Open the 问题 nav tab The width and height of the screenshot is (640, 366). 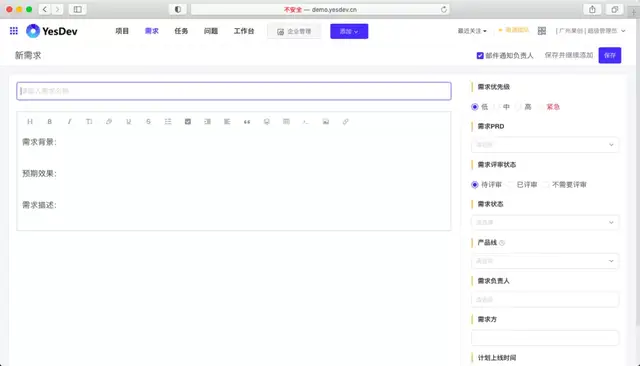click(211, 31)
